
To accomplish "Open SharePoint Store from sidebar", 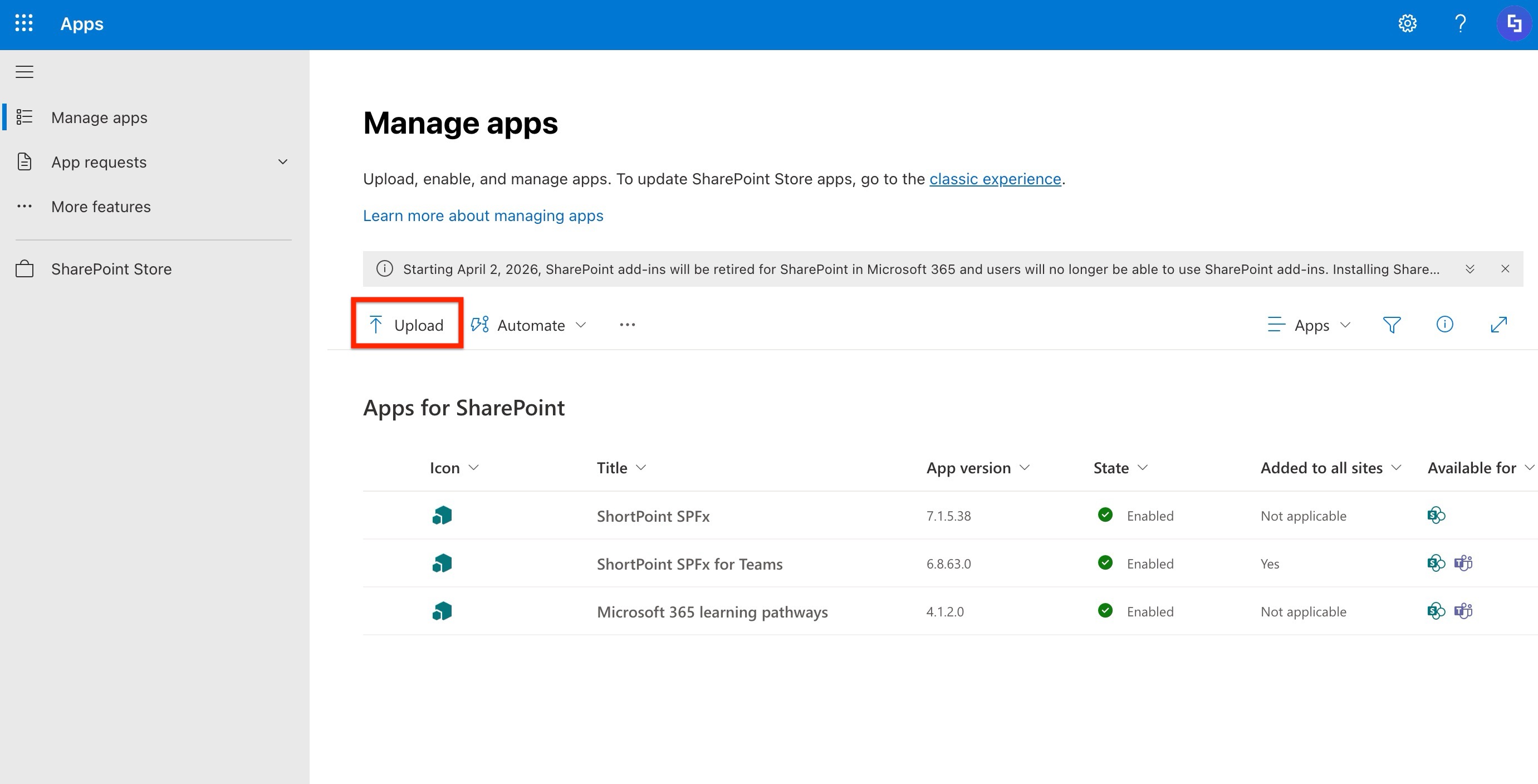I will pos(111,269).
